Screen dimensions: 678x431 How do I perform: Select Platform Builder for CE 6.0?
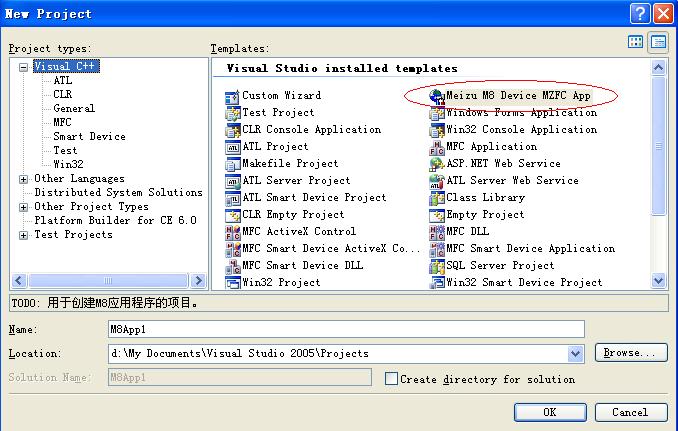(115, 220)
